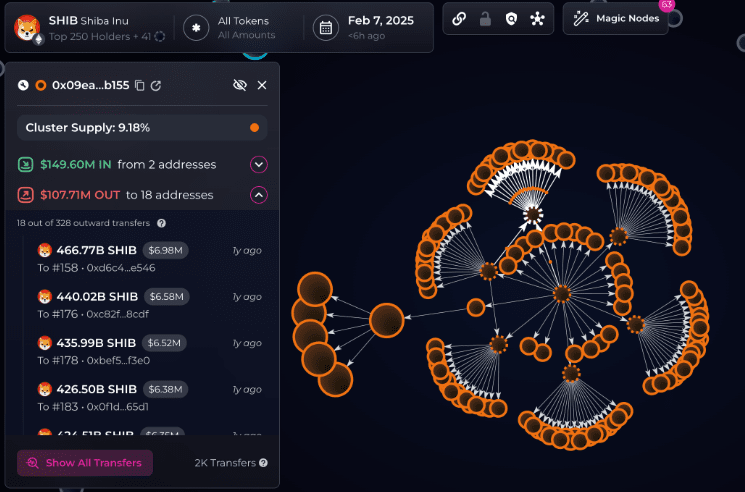Viewport: 745px width, 492px height.
Task: Click the $6.52M value badge
Action: coord(164,343)
